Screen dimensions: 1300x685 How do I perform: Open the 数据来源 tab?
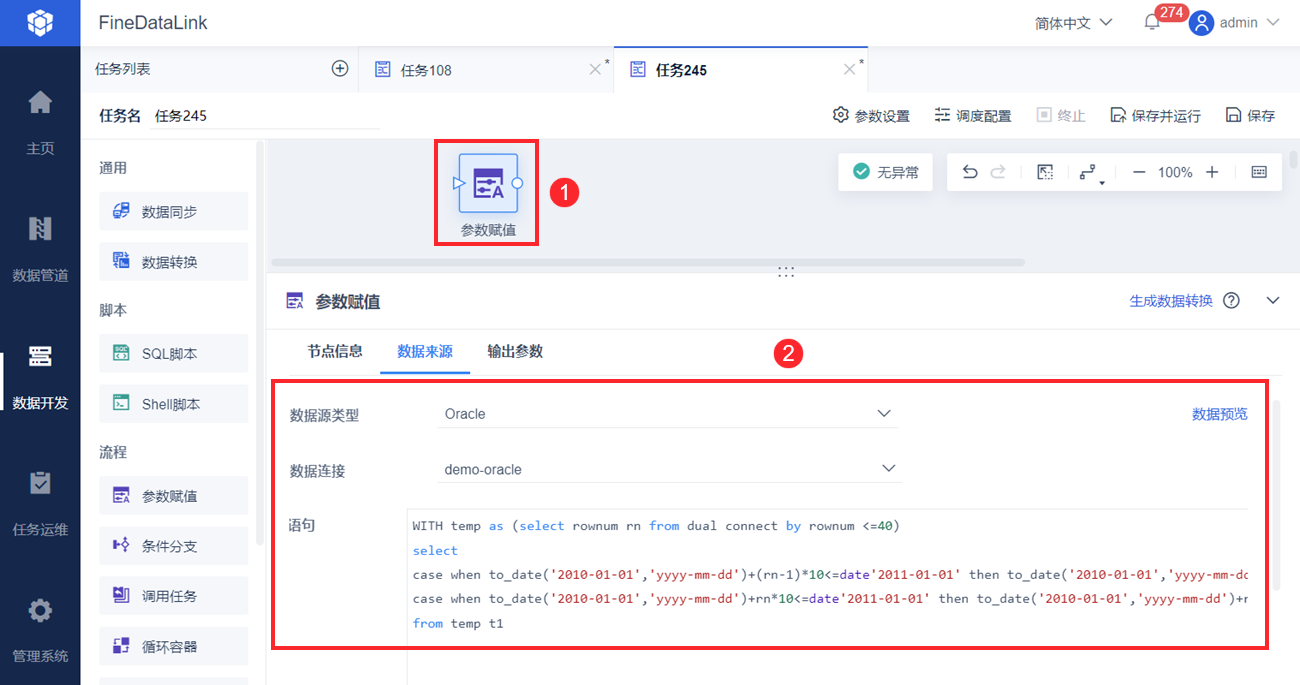[425, 351]
